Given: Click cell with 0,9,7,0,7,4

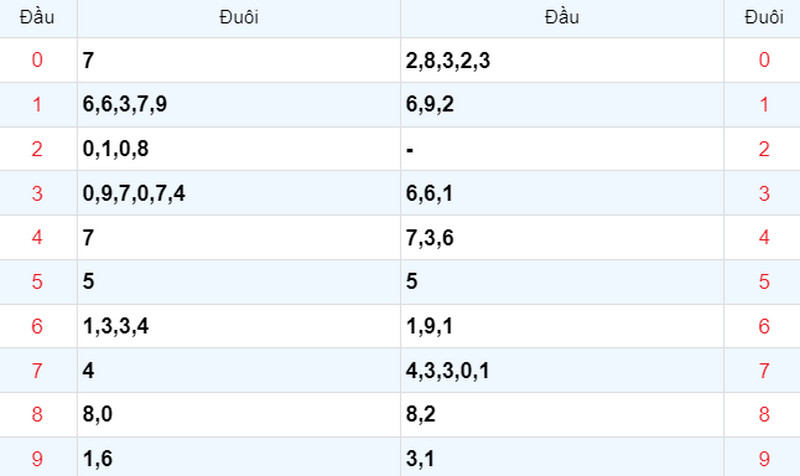Looking at the screenshot, I should pos(239,193).
